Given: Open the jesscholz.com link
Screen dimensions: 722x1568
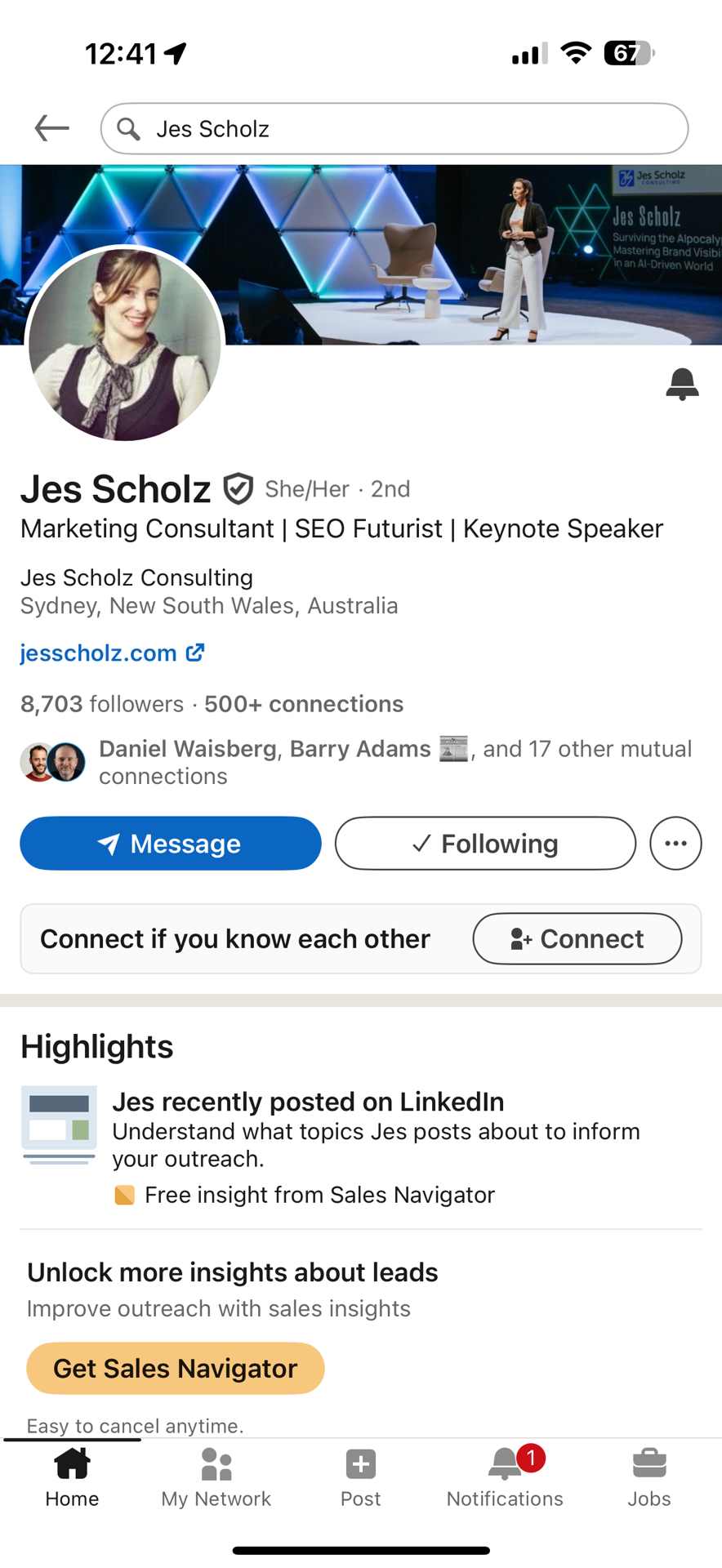Looking at the screenshot, I should click(x=113, y=653).
